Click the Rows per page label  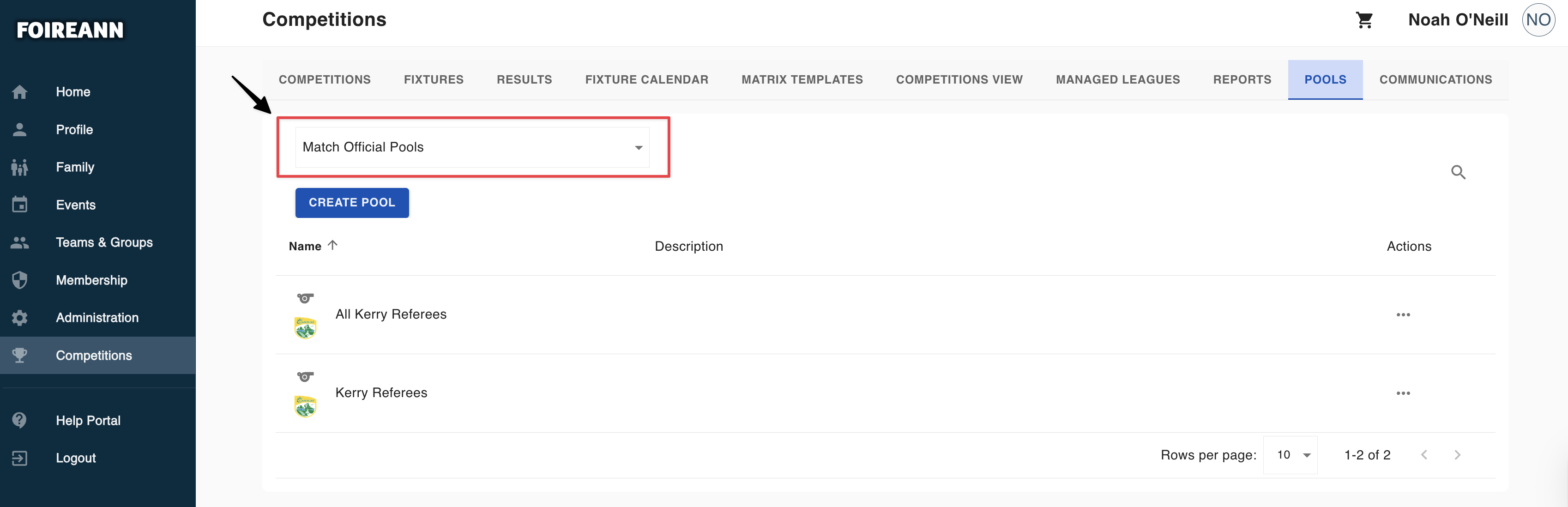pos(1208,455)
